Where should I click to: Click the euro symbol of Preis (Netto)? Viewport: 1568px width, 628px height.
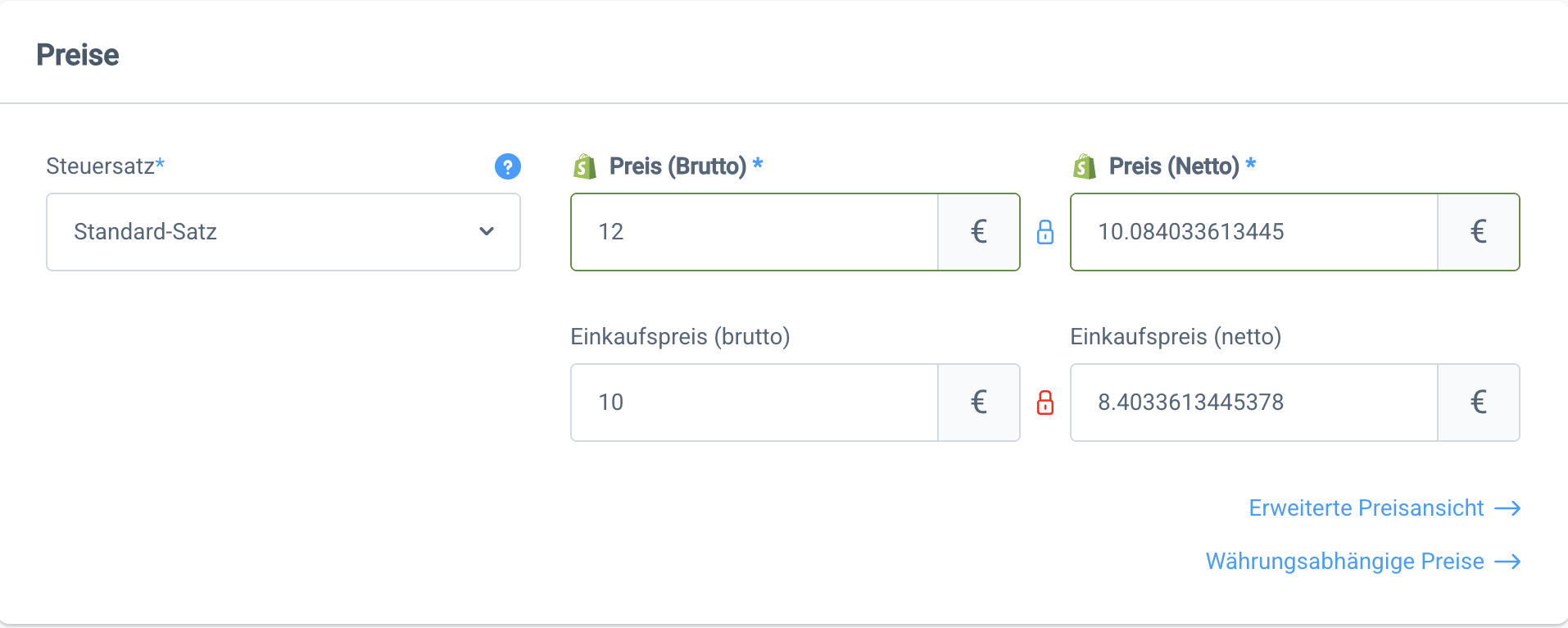click(1478, 232)
